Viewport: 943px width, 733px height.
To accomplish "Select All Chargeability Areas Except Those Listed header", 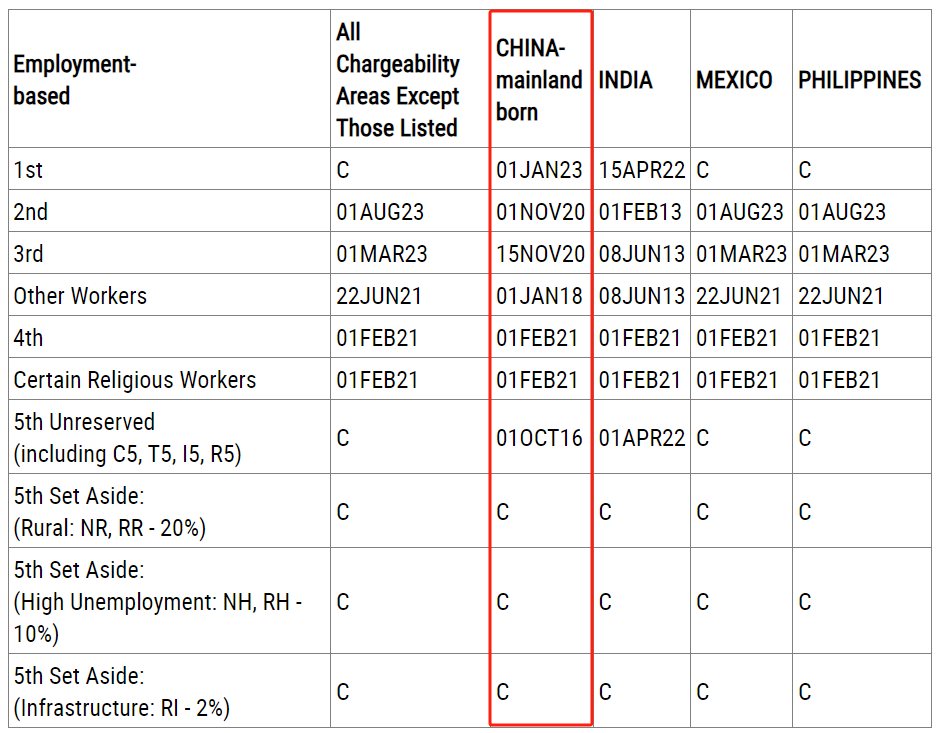I will click(398, 80).
